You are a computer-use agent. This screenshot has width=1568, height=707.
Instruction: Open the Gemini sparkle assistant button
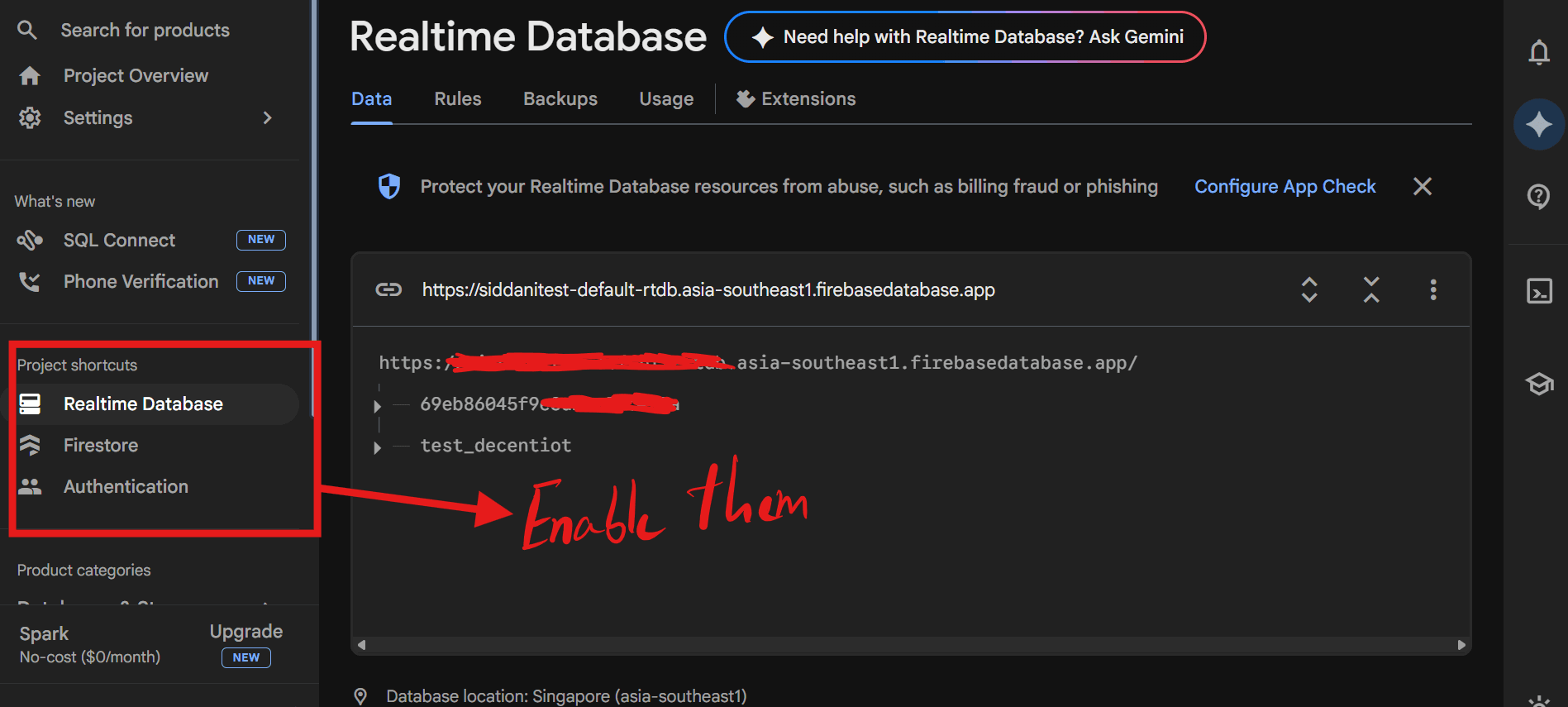coord(1538,124)
